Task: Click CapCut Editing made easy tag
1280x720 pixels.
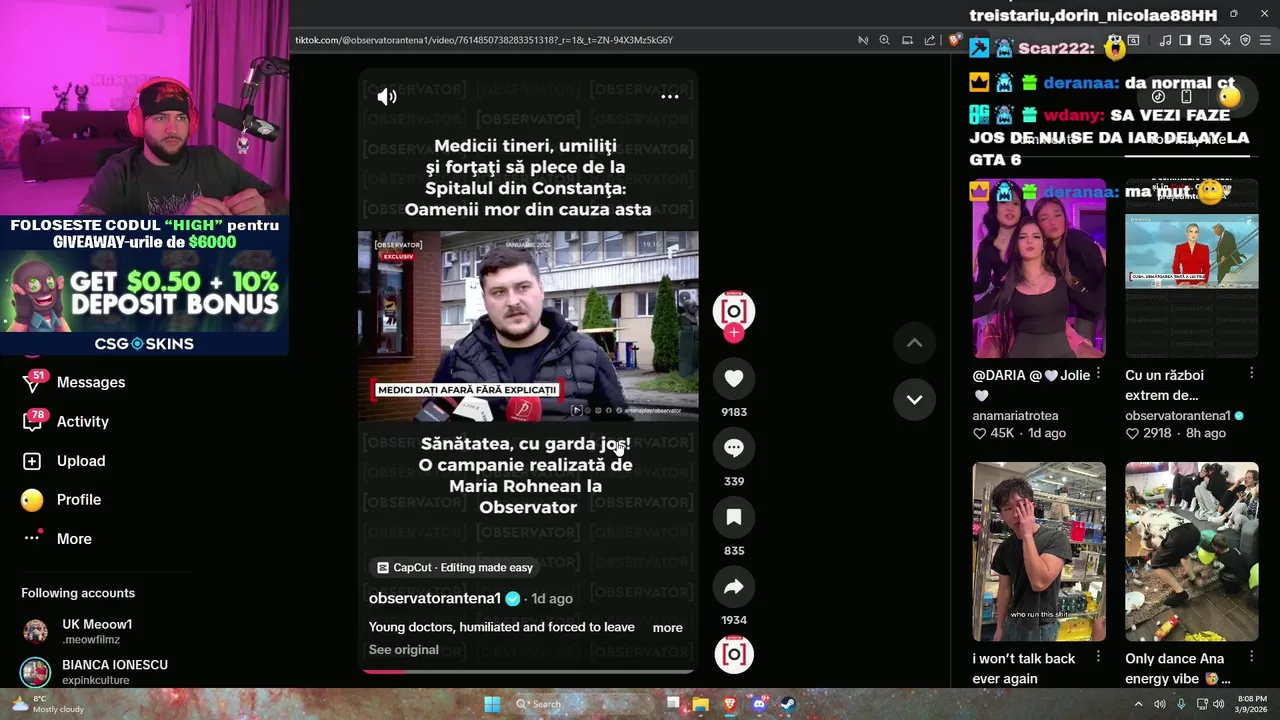Action: 454,567
